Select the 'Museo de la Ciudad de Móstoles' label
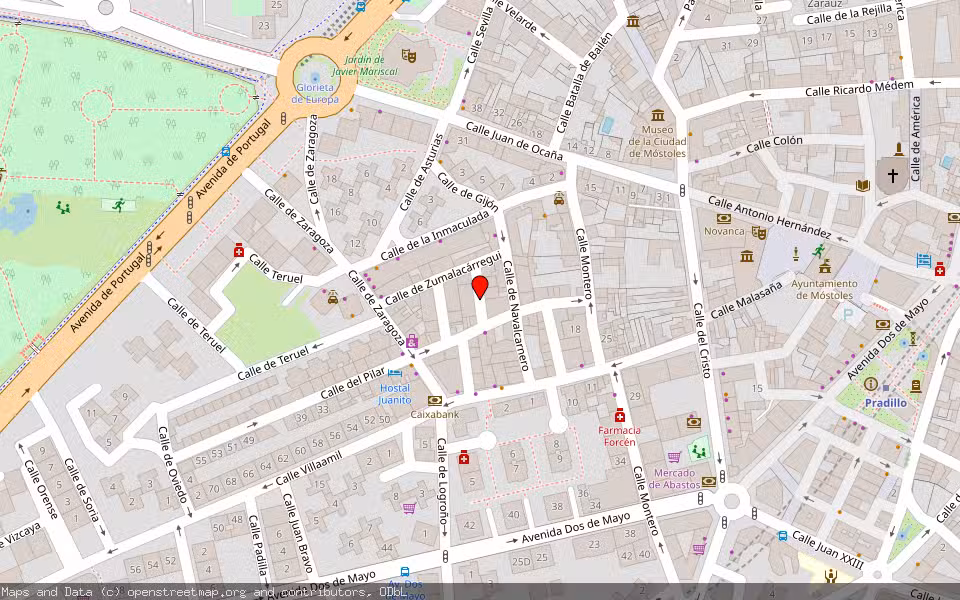The image size is (960, 600). [658, 141]
